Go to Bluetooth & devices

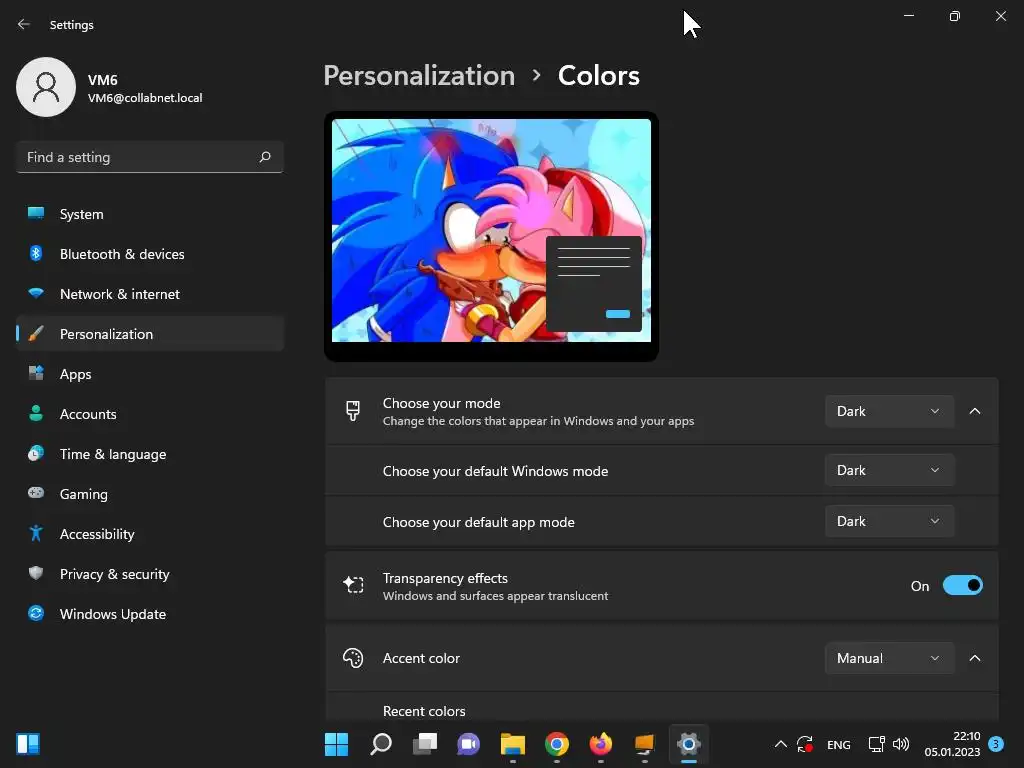click(x=150, y=253)
